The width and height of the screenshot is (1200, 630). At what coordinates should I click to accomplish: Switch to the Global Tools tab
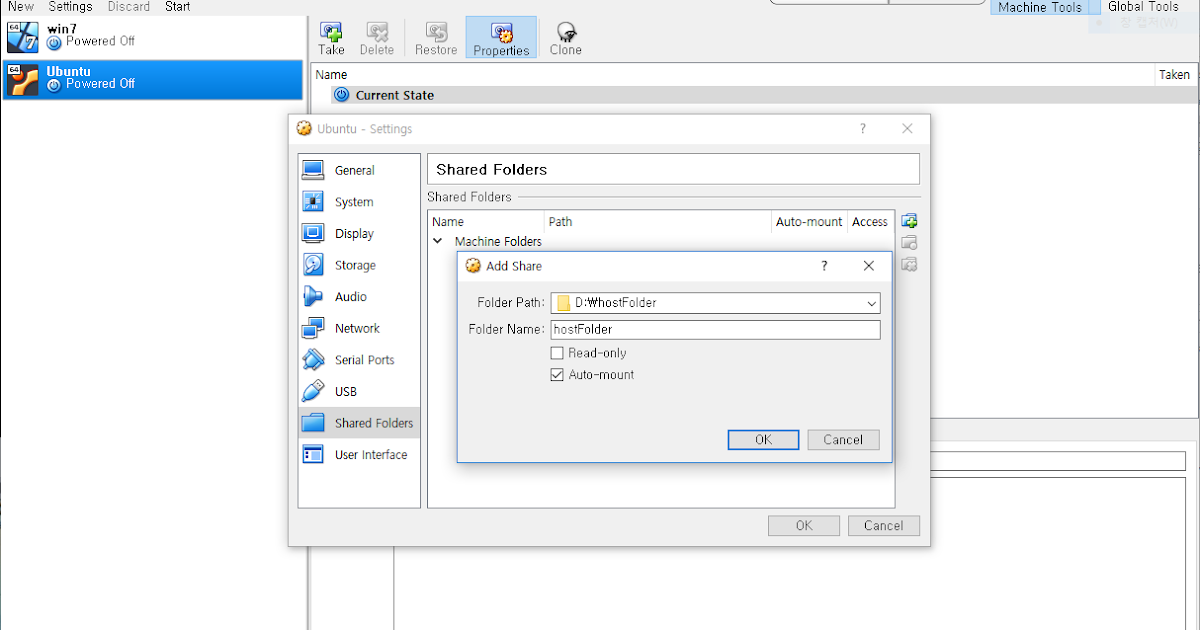[1143, 7]
